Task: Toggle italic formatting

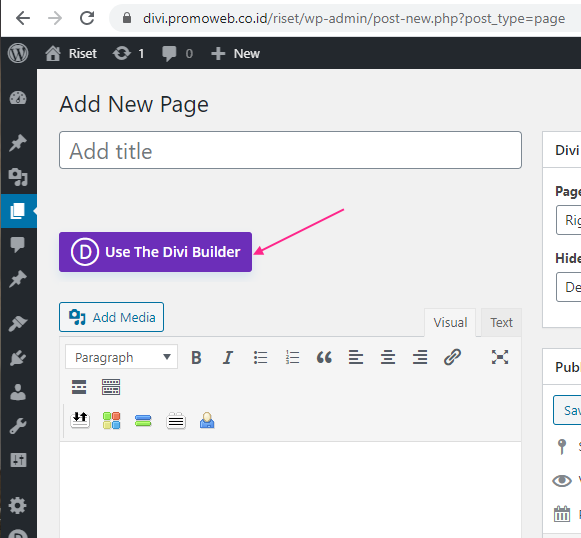Action: (228, 358)
